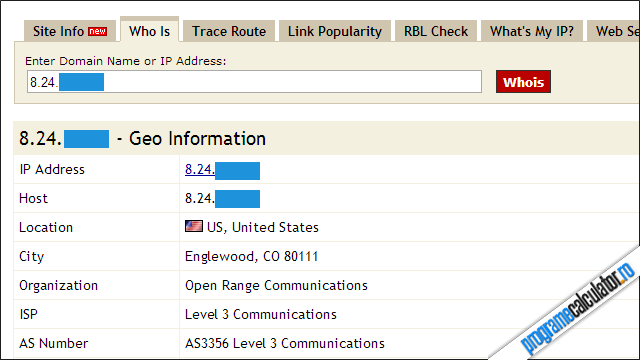
Task: Click the 'Enter Domain Name or IP Address:' label
Action: [x=126, y=61]
